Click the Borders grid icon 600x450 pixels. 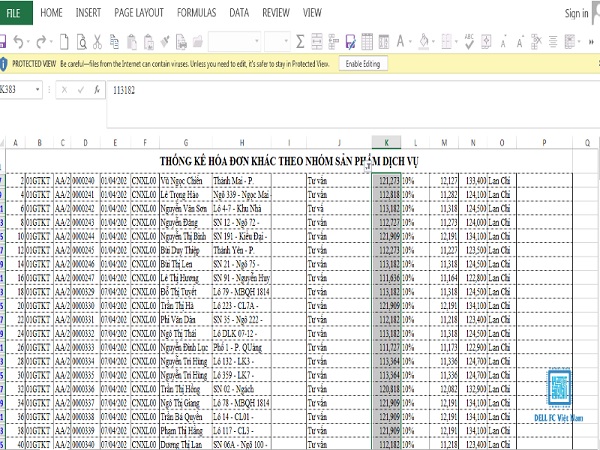pyautogui.click(x=446, y=41)
